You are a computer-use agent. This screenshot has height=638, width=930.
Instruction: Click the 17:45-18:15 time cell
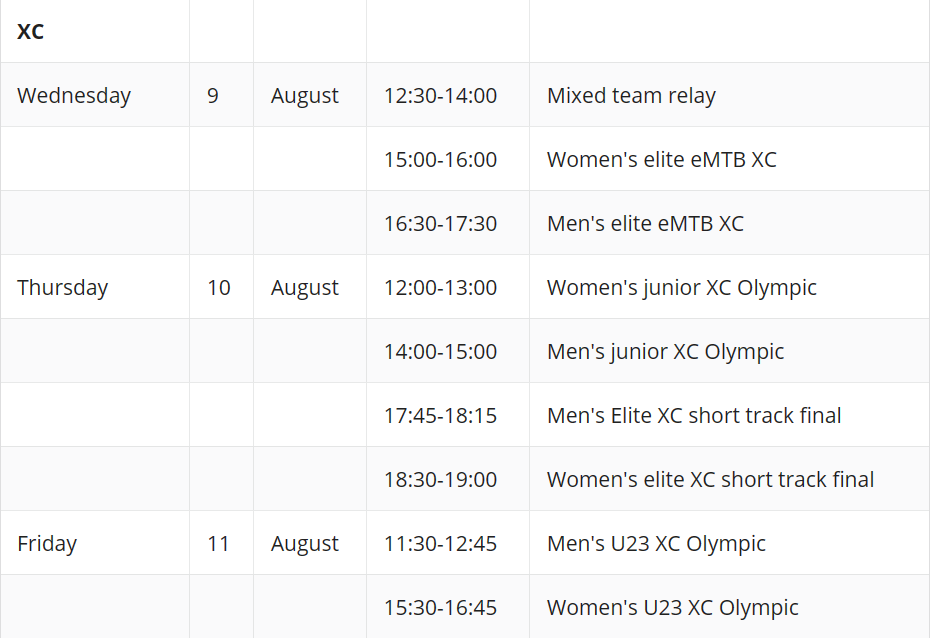(448, 415)
